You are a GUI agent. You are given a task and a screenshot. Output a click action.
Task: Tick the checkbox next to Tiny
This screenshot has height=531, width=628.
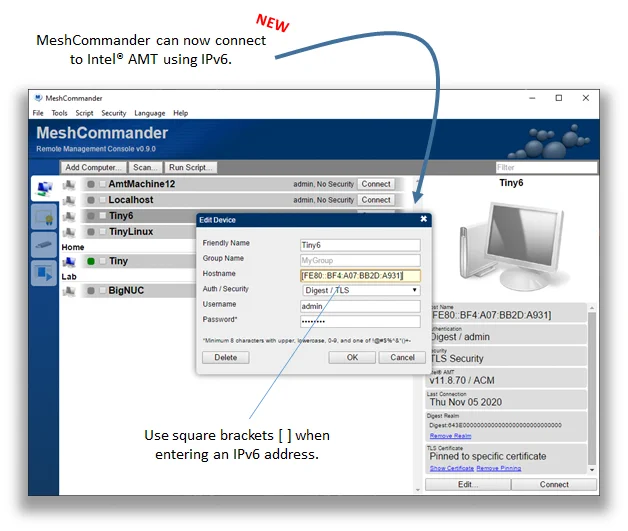tap(103, 261)
